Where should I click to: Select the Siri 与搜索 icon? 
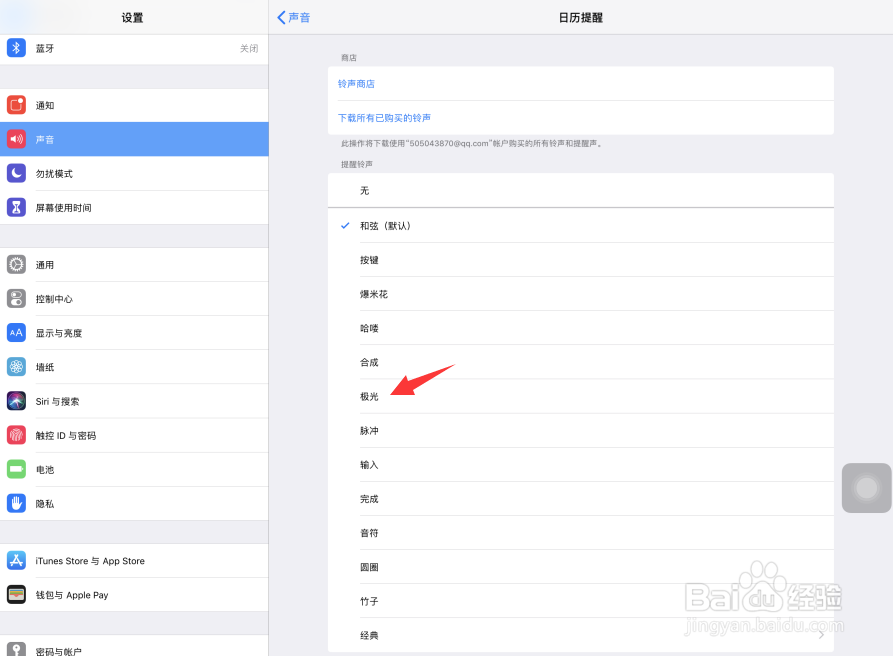point(16,401)
